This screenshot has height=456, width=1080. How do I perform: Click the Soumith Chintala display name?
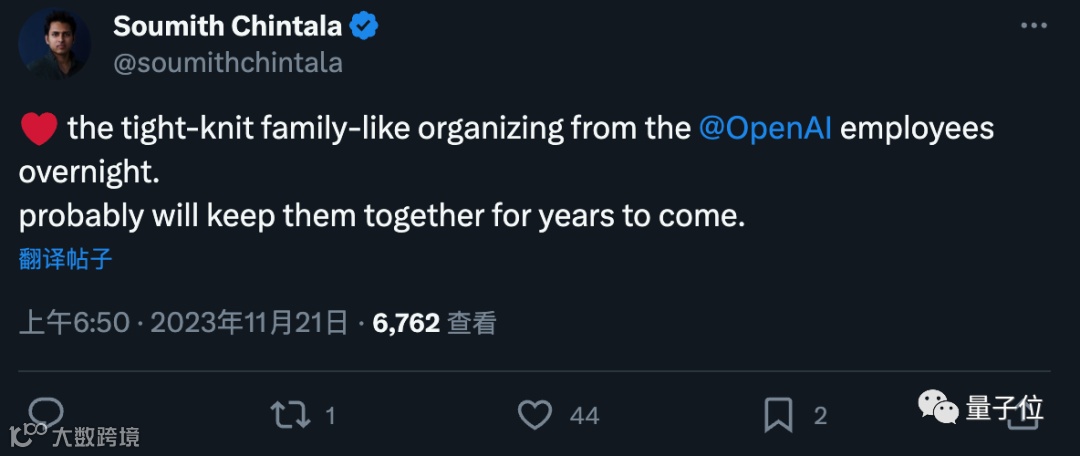coord(228,26)
